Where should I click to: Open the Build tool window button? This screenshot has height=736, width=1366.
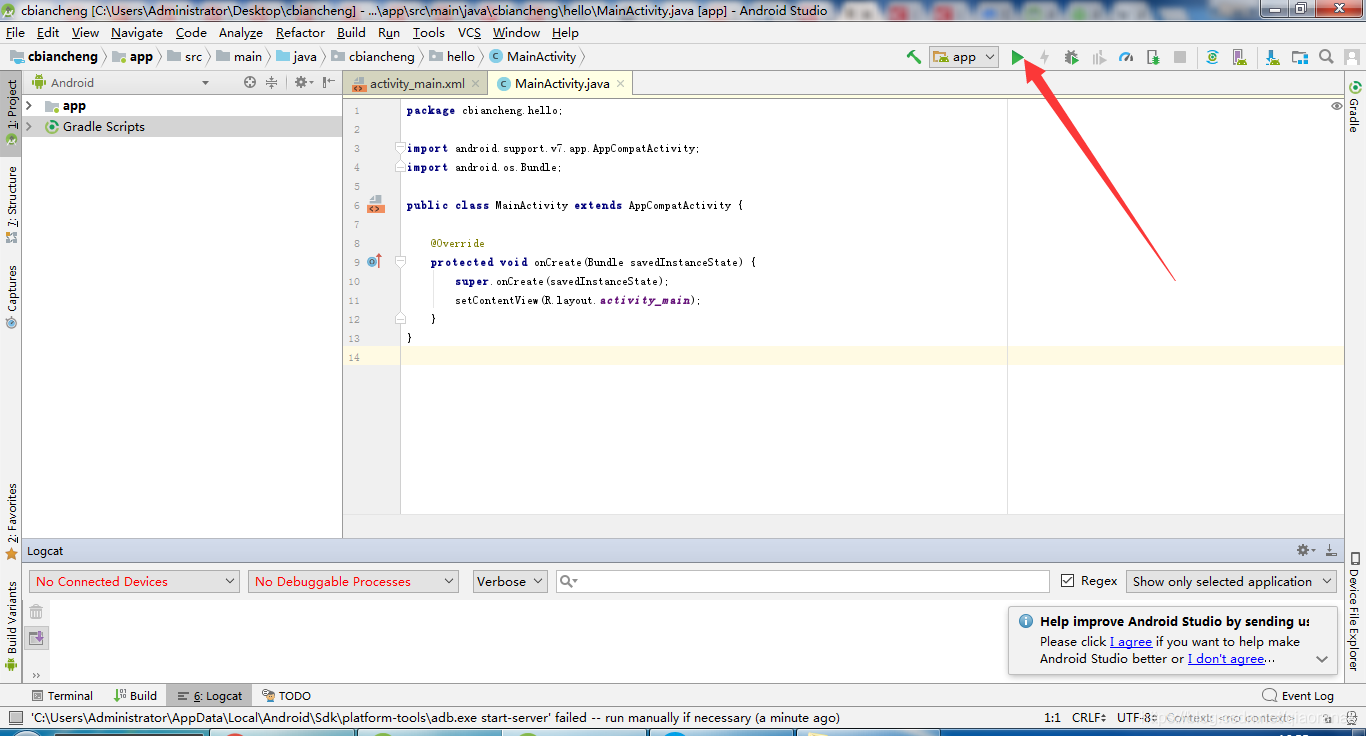pyautogui.click(x=136, y=696)
